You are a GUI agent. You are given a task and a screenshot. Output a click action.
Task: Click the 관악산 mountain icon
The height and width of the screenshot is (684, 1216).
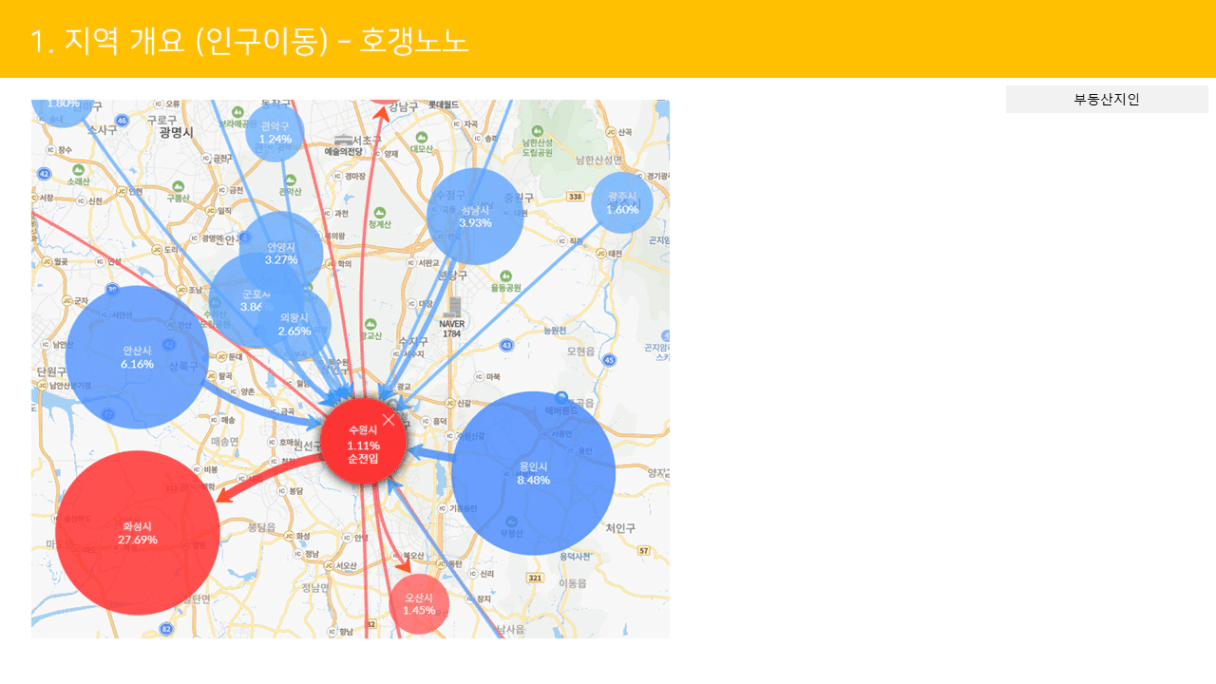click(x=290, y=179)
